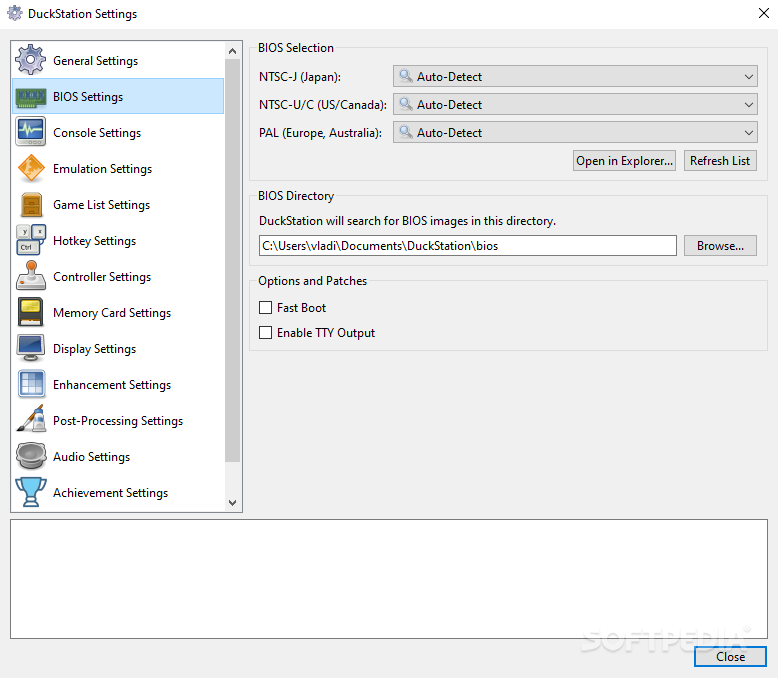Open Post-Processing Settings label
The height and width of the screenshot is (678, 778).
point(118,420)
